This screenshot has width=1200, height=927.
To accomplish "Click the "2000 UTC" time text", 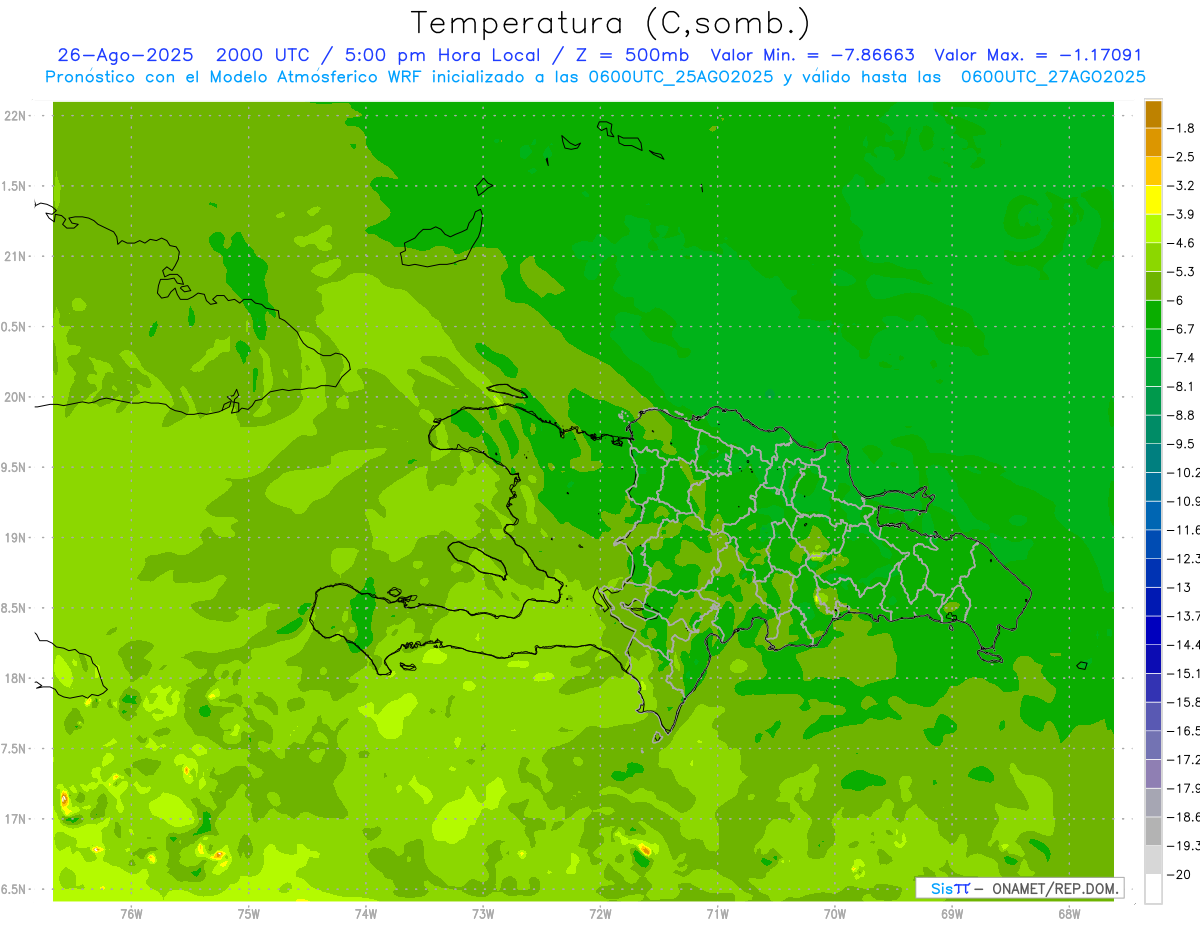I will pyautogui.click(x=266, y=55).
